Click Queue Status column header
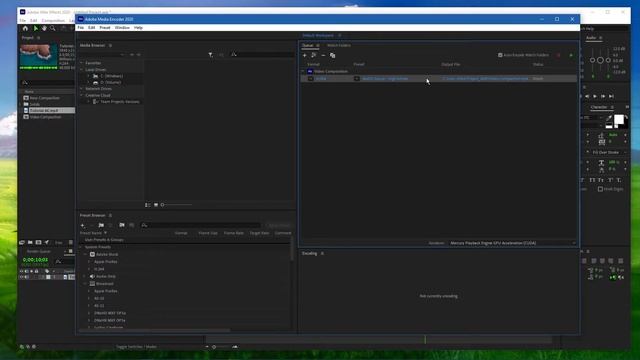Viewport: 640px width, 360px height. 538,64
